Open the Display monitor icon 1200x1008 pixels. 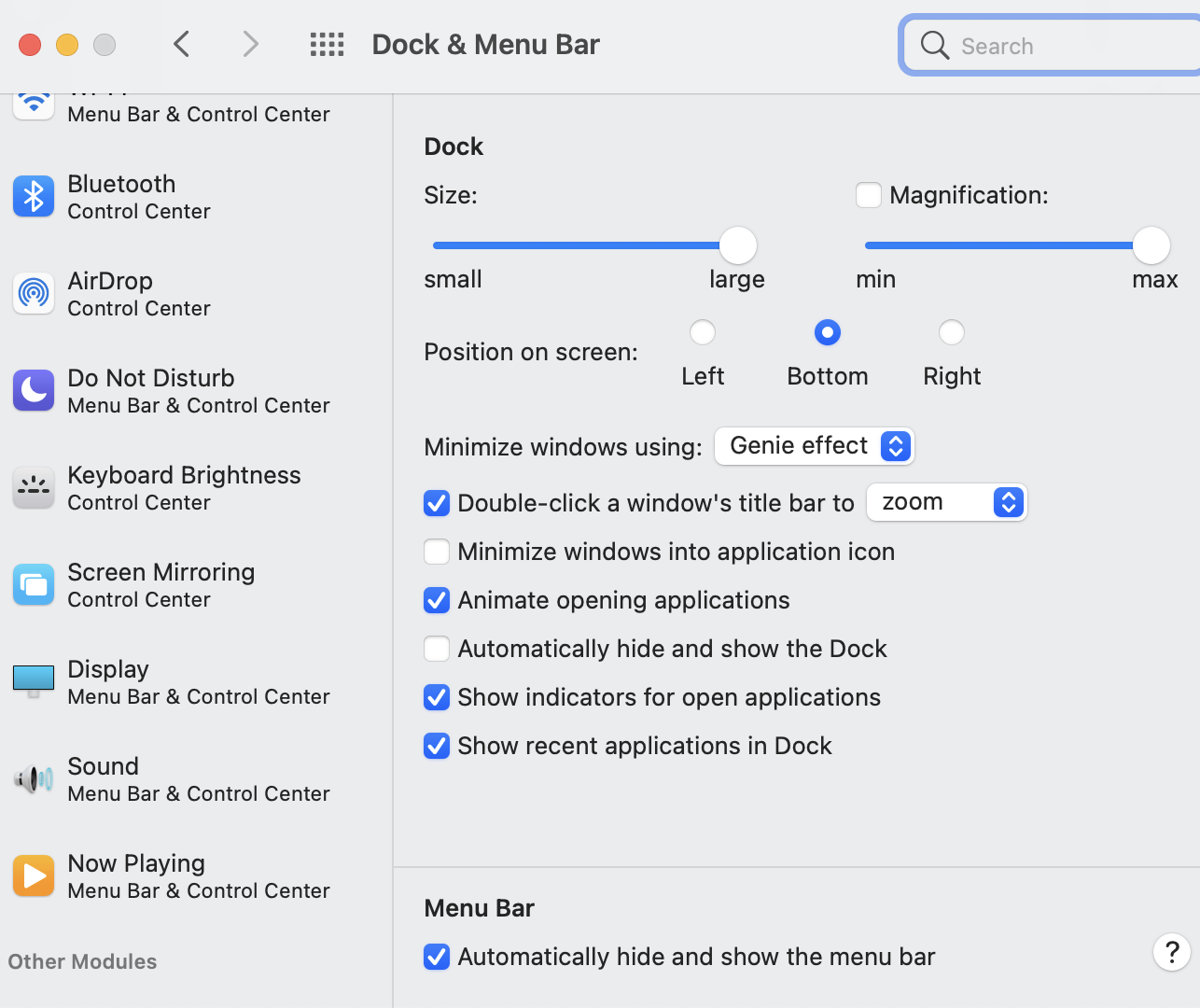[34, 681]
